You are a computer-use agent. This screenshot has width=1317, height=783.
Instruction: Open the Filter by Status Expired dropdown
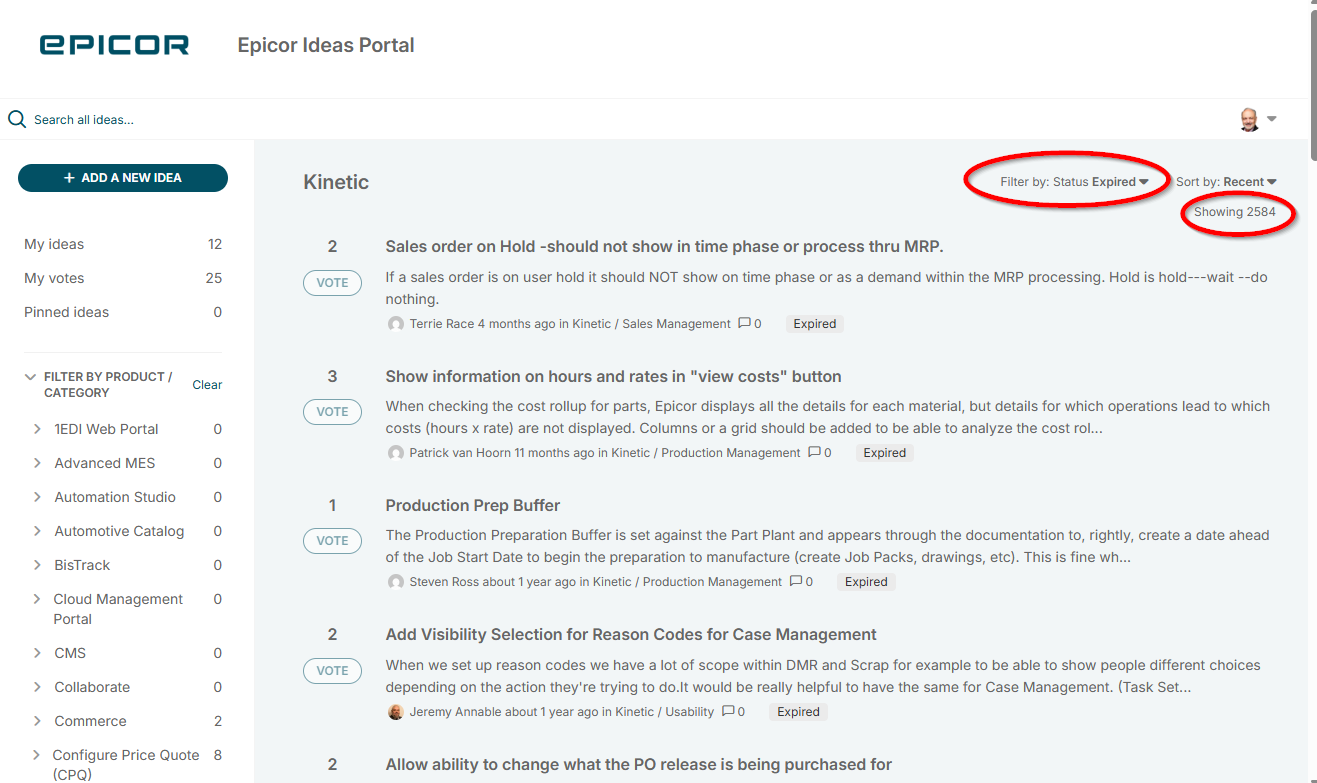point(1075,182)
